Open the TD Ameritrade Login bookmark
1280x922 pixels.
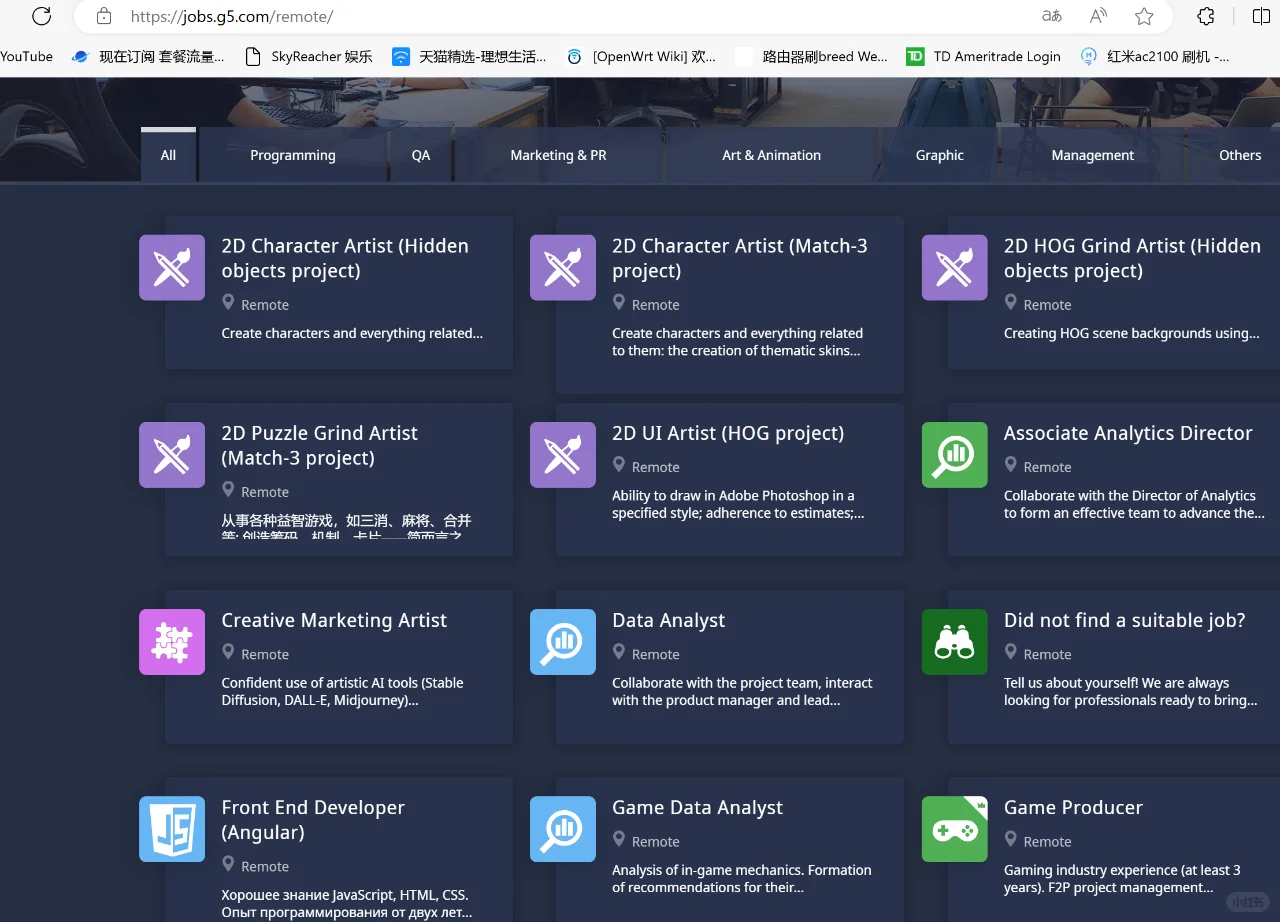(x=984, y=56)
